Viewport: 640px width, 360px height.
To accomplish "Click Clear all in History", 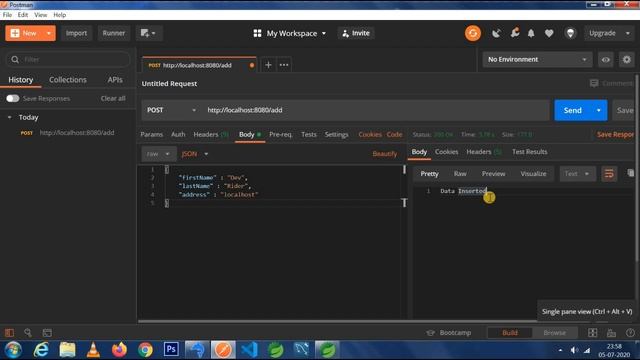I will coord(113,98).
